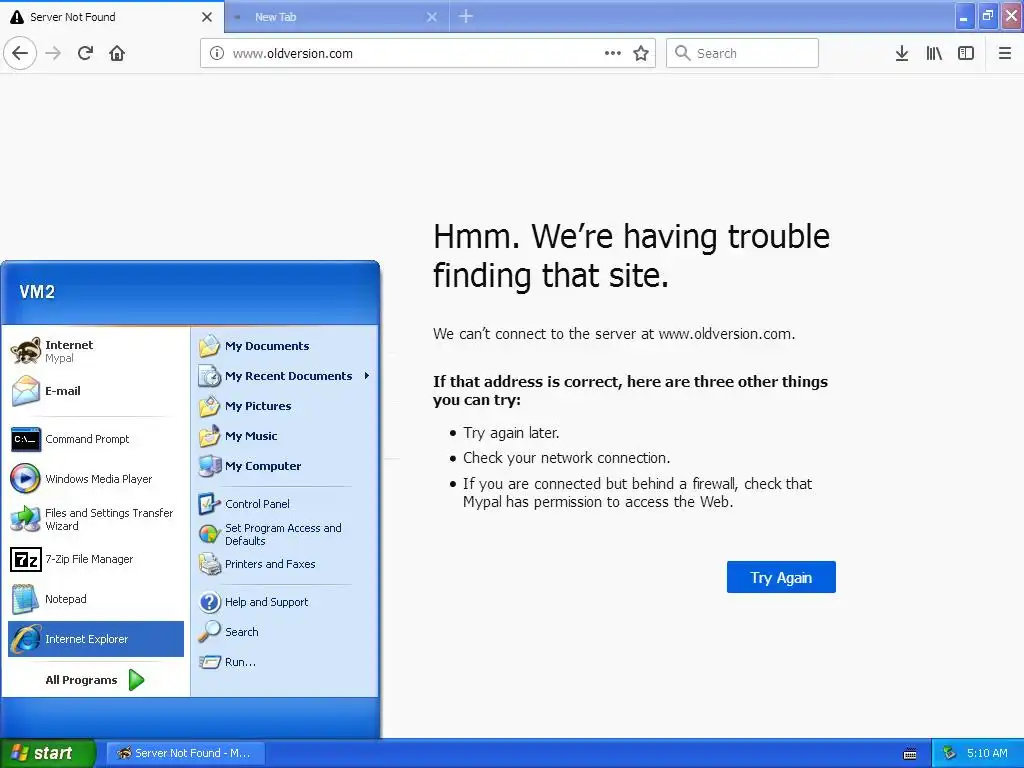Launch Windows Media Player

[x=96, y=479]
